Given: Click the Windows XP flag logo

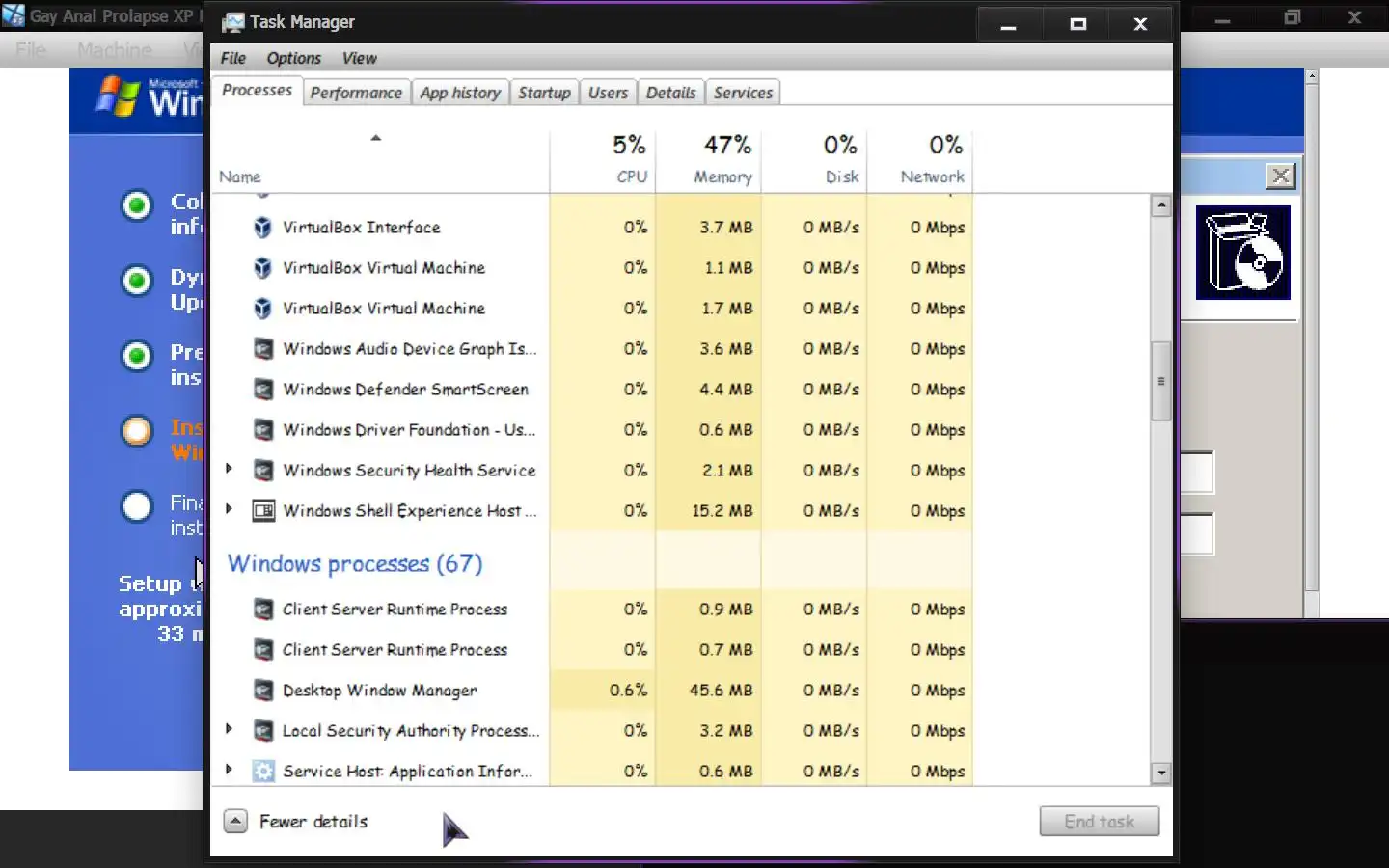Looking at the screenshot, I should coord(118,96).
